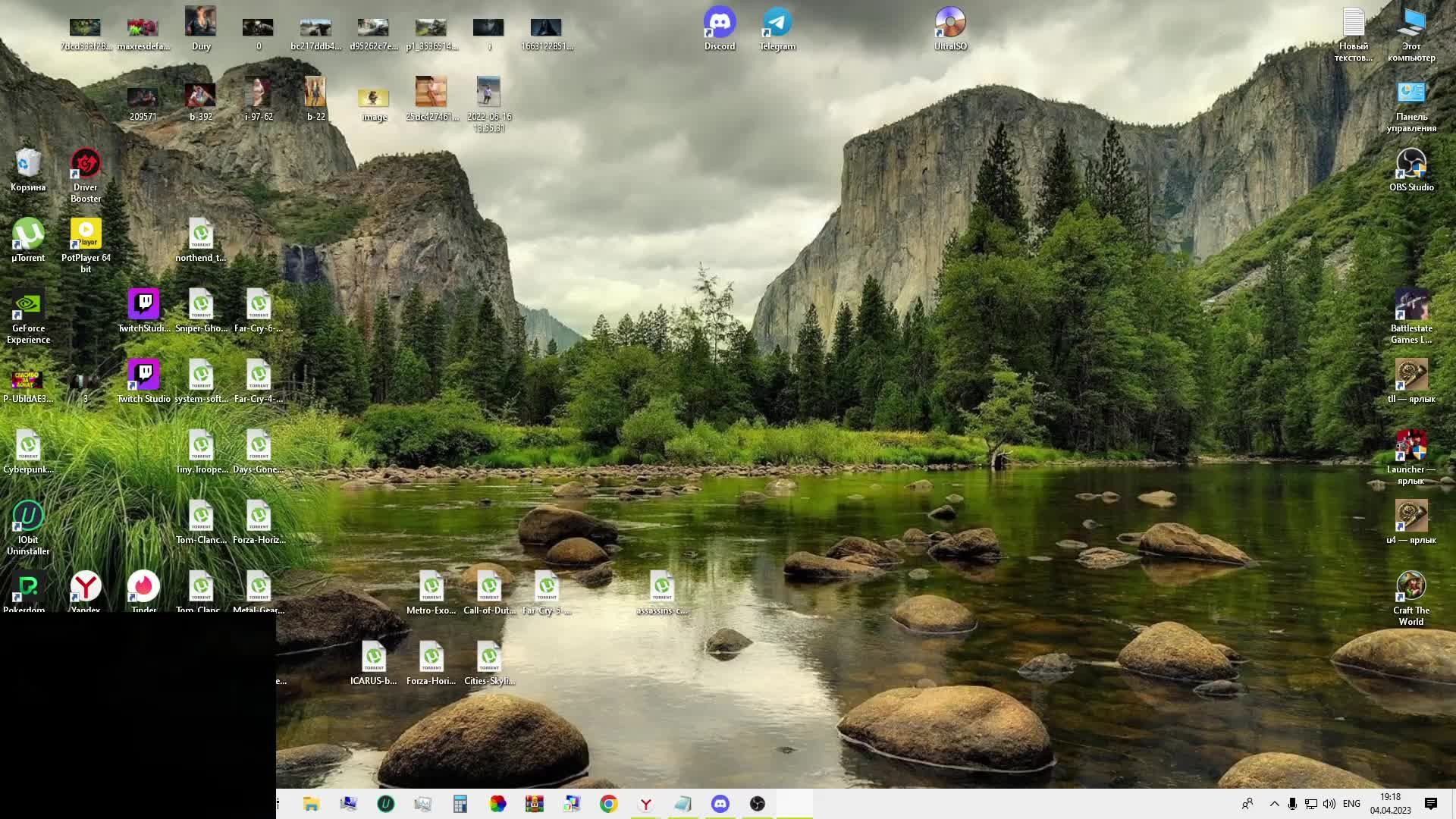
Task: Open the notification center icon
Action: 1431,804
